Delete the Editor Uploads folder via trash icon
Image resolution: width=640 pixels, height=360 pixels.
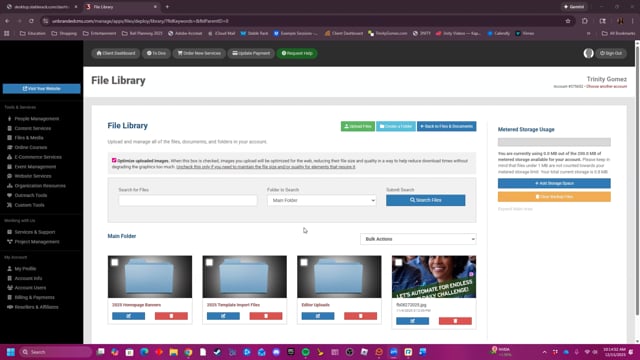[360, 316]
